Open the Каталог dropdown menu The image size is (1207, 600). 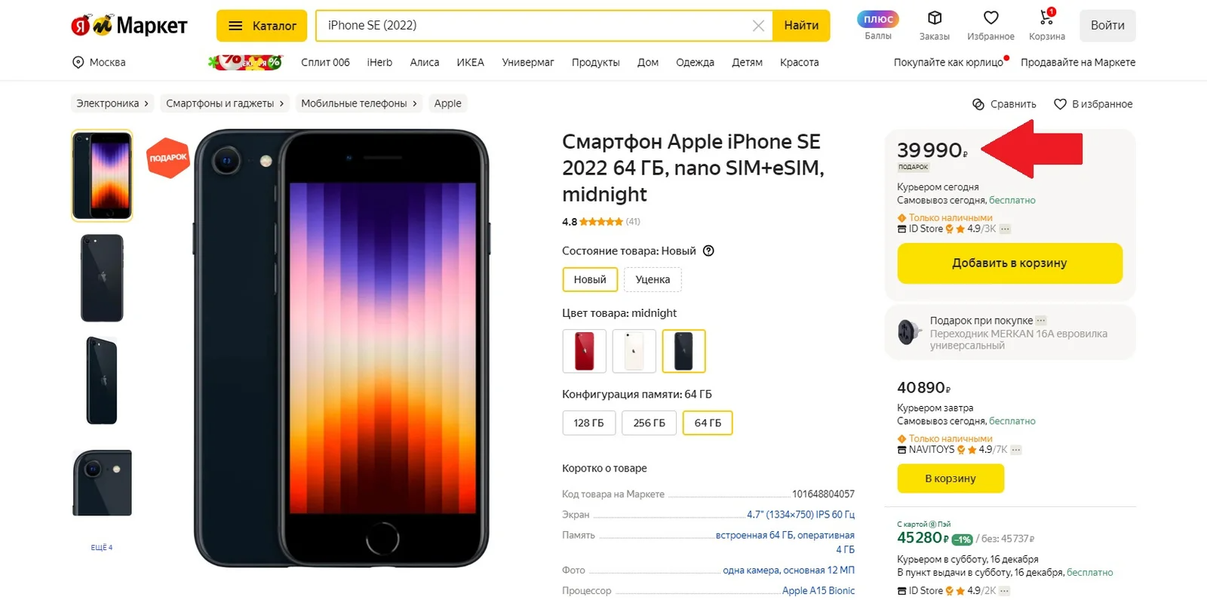[262, 26]
